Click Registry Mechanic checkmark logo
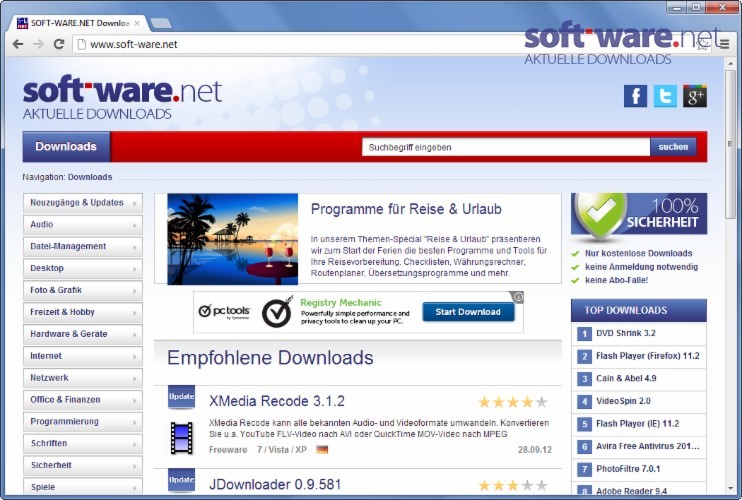742x500 pixels. pos(278,312)
